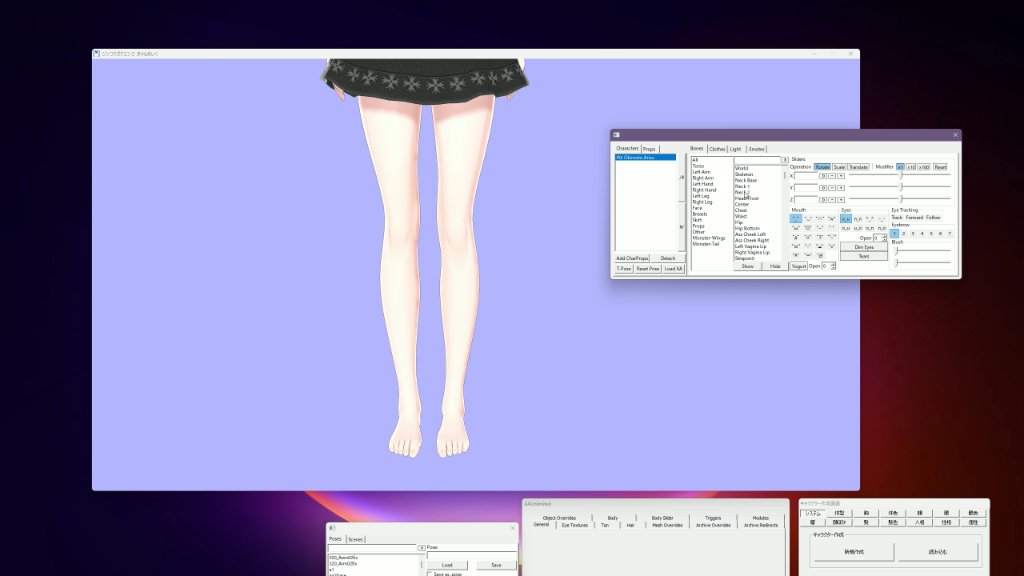The image size is (1024, 576).
Task: Select 'World' in the bone list
Action: click(741, 168)
